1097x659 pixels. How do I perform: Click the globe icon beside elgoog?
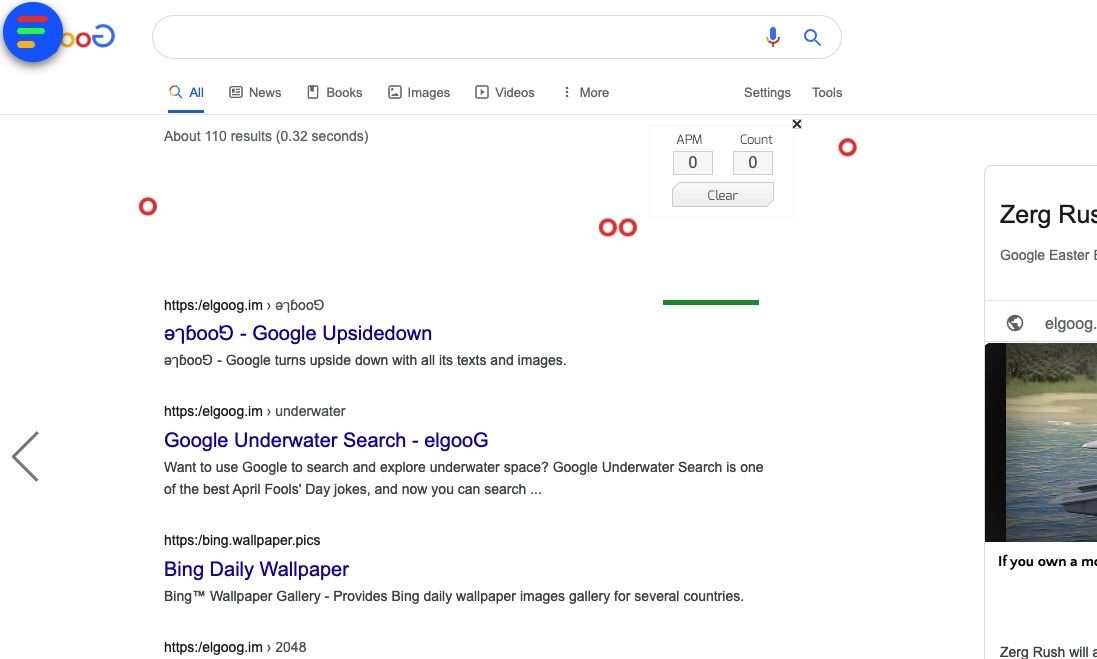[x=1014, y=323]
